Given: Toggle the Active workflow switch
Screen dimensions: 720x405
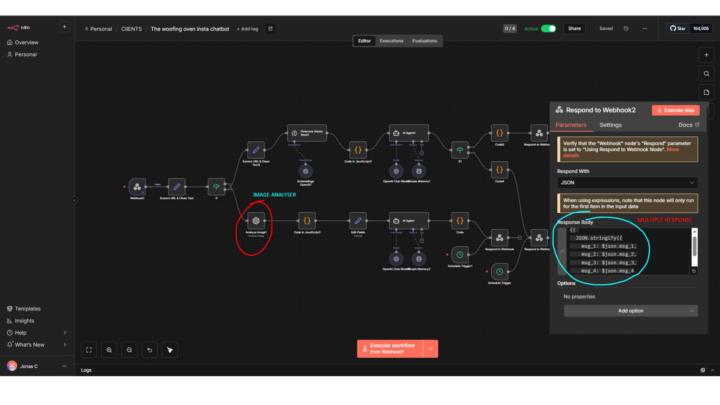Looking at the screenshot, I should click(x=548, y=28).
